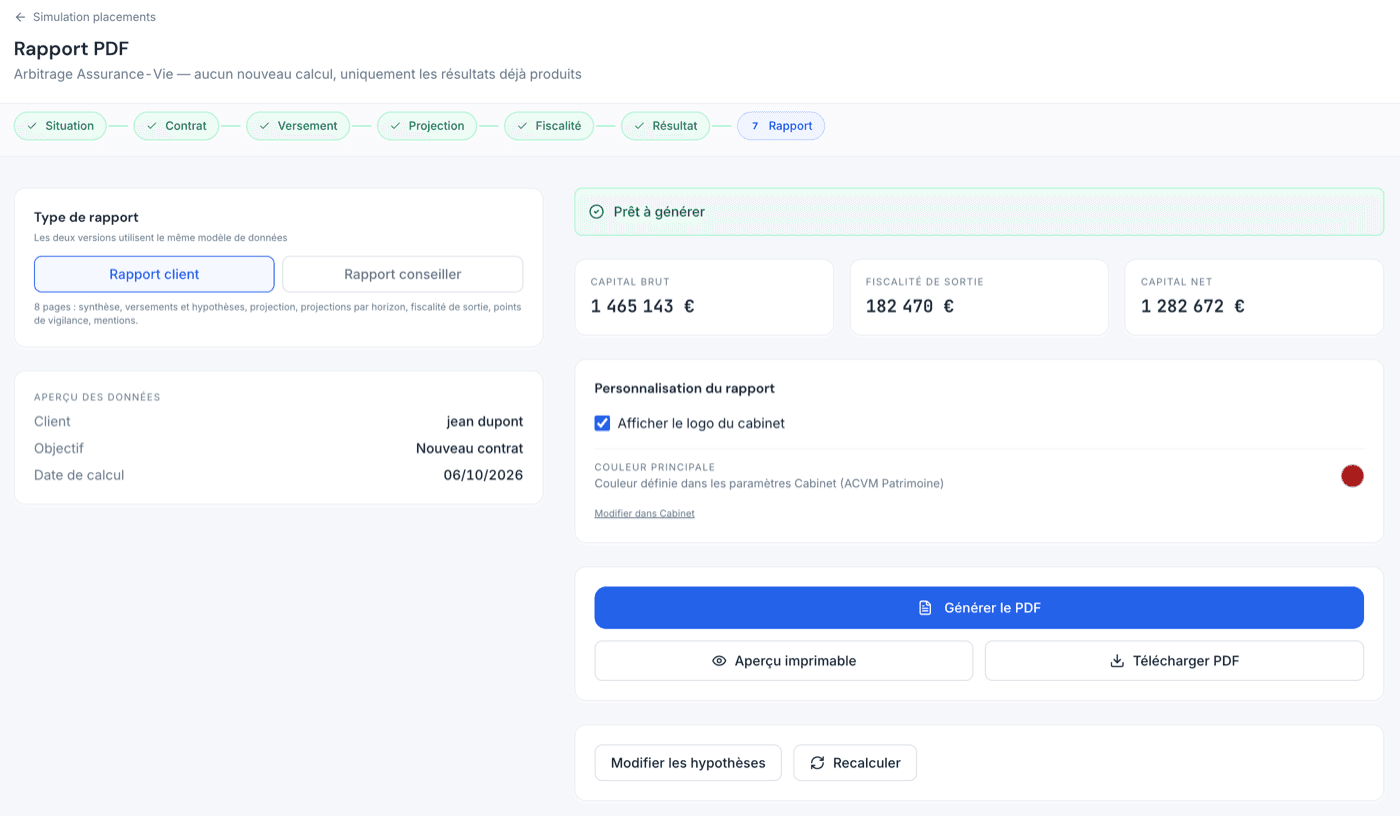Choose the Rapport client report type
1400x816 pixels.
point(154,274)
